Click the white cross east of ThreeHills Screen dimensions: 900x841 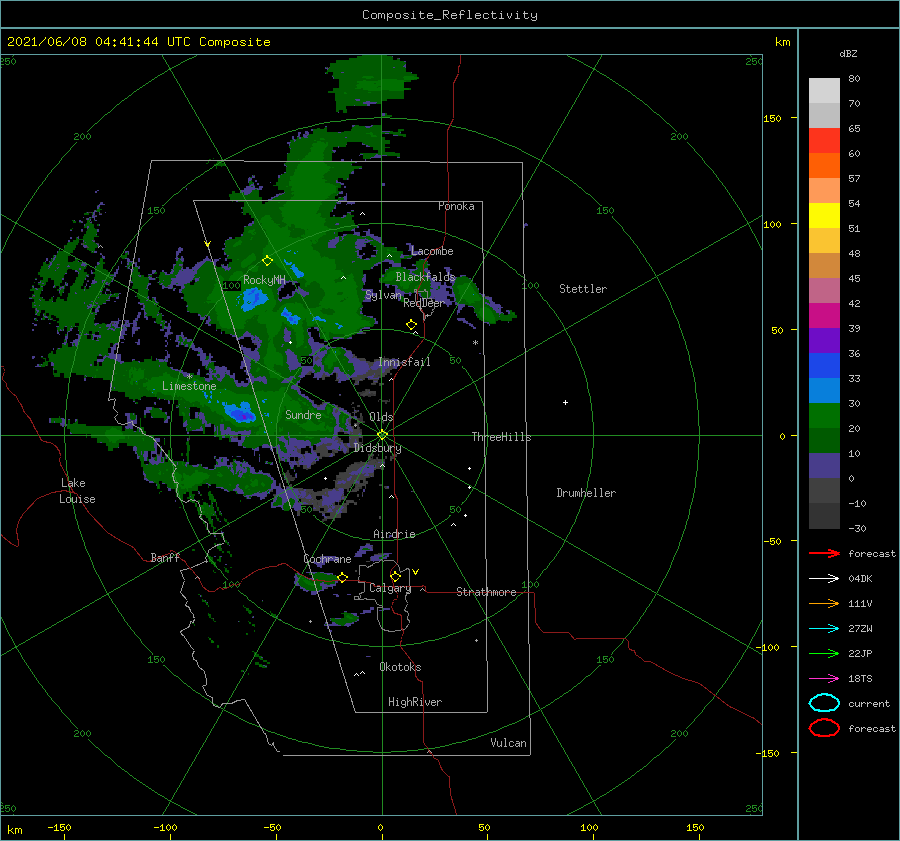coord(565,402)
